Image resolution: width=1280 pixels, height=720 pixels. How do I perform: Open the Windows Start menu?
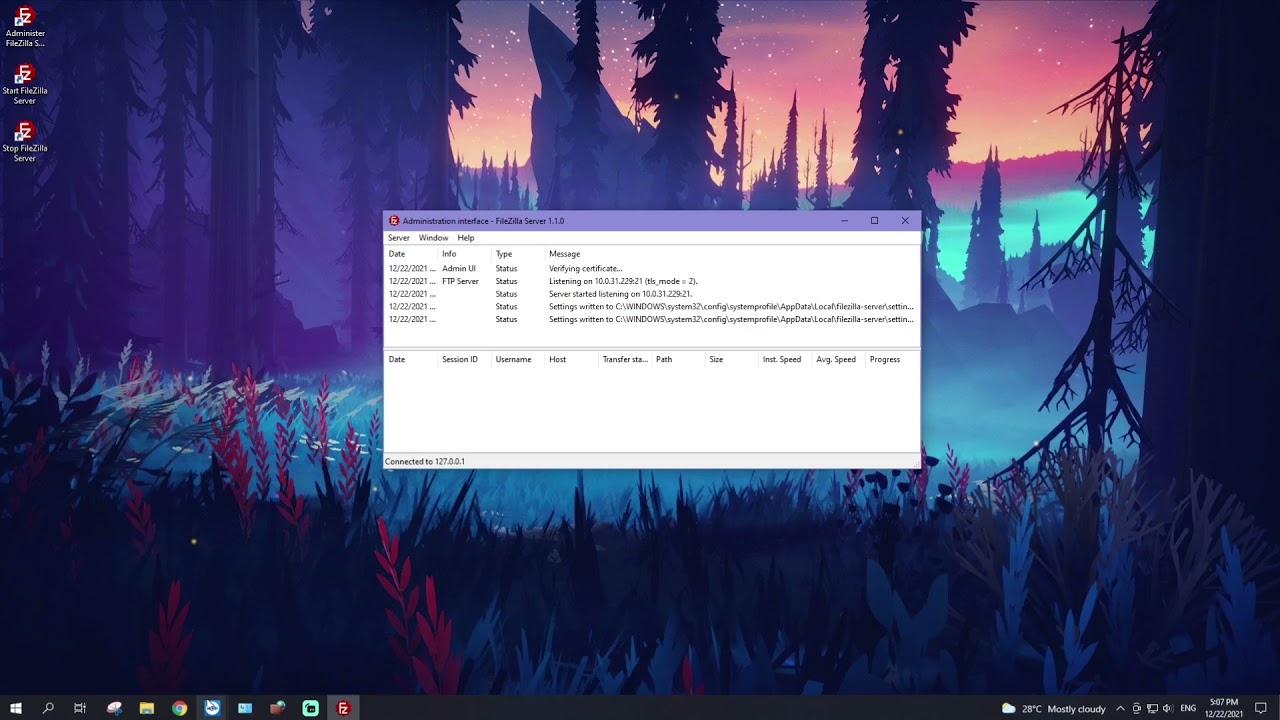pyautogui.click(x=16, y=708)
